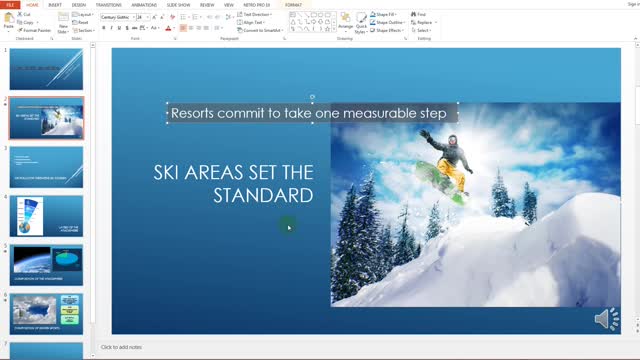Image resolution: width=640 pixels, height=360 pixels.
Task: Select slide 4 thumbnail with atmosphere layers
Action: point(46,216)
